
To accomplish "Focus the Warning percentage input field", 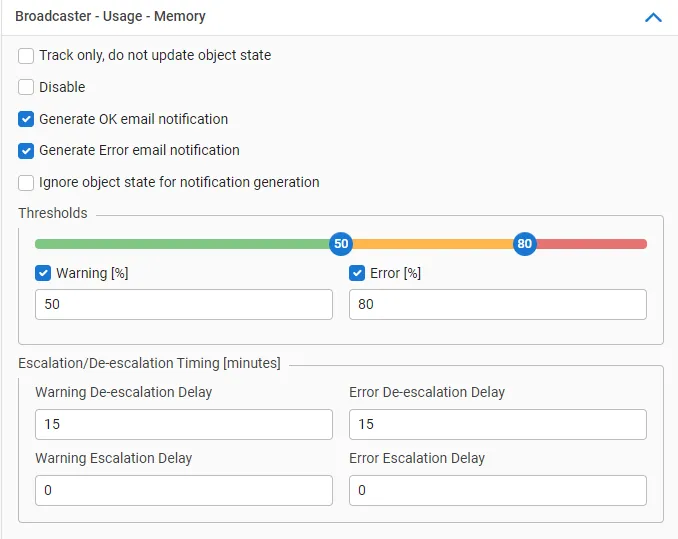I will [183, 305].
